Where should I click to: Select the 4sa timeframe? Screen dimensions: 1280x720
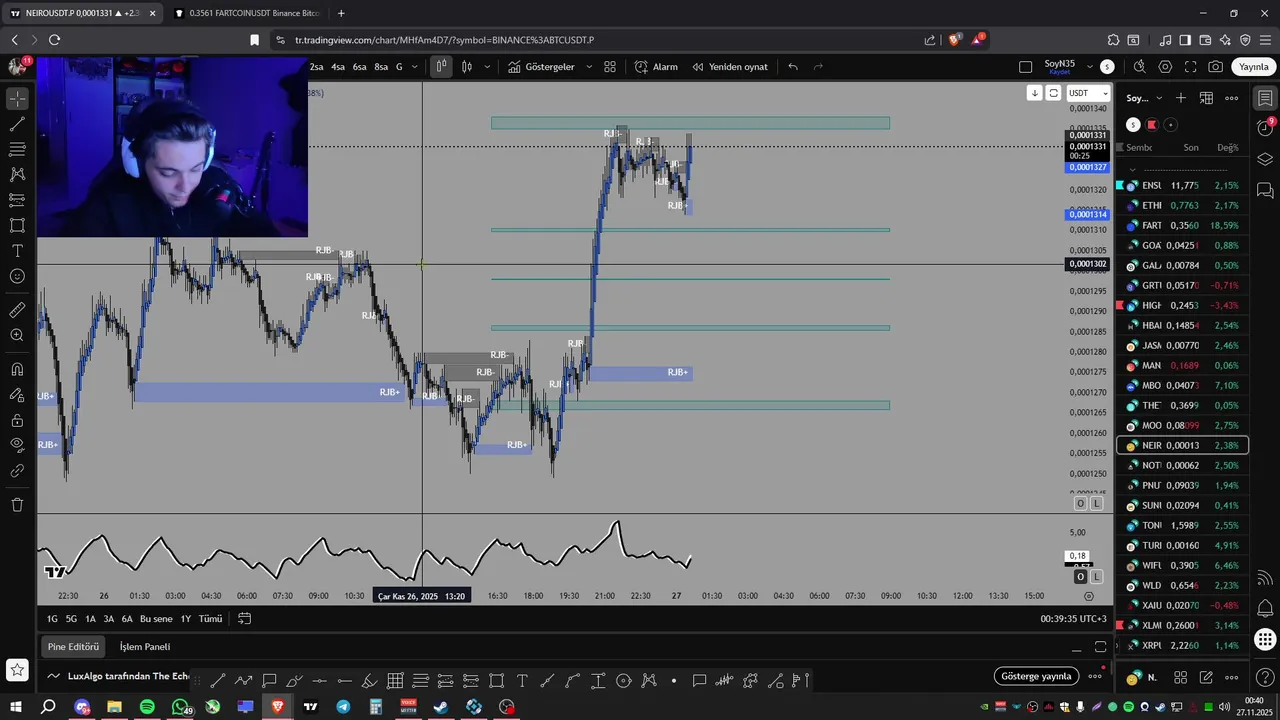click(x=338, y=67)
